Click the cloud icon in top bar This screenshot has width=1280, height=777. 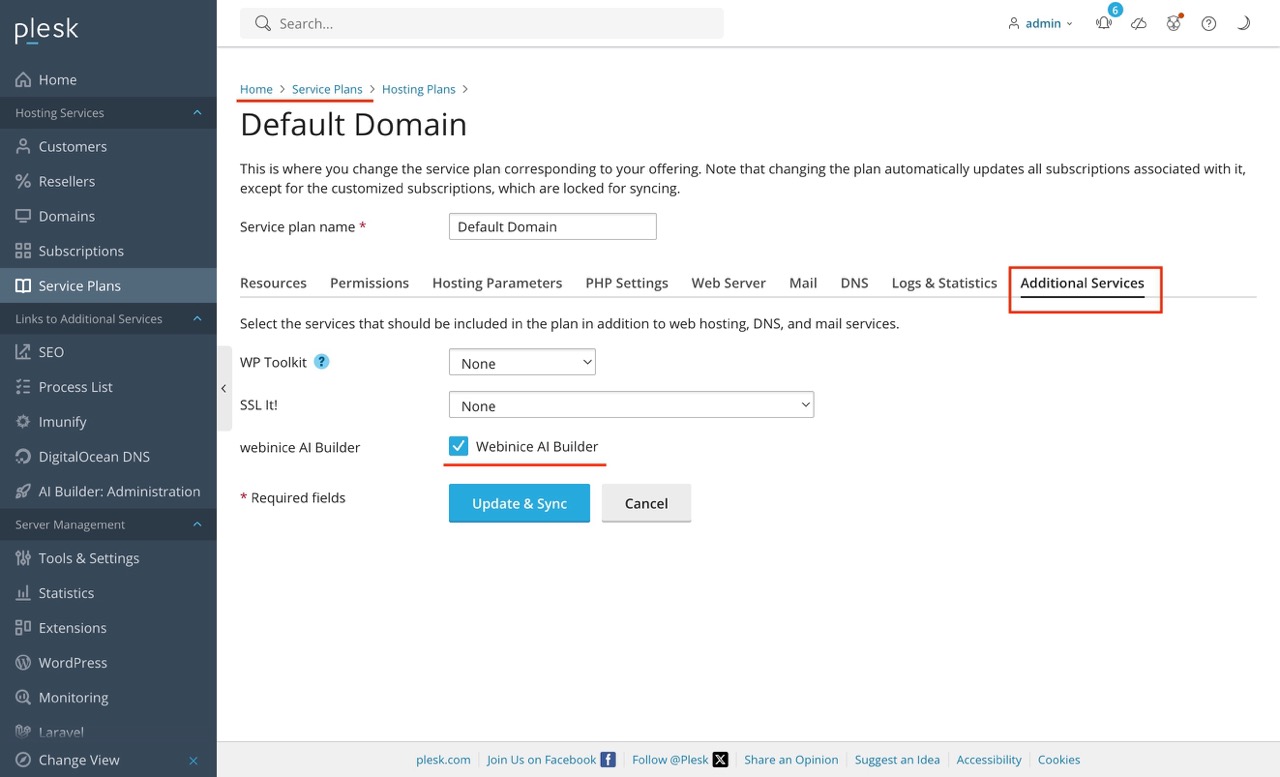(1139, 23)
